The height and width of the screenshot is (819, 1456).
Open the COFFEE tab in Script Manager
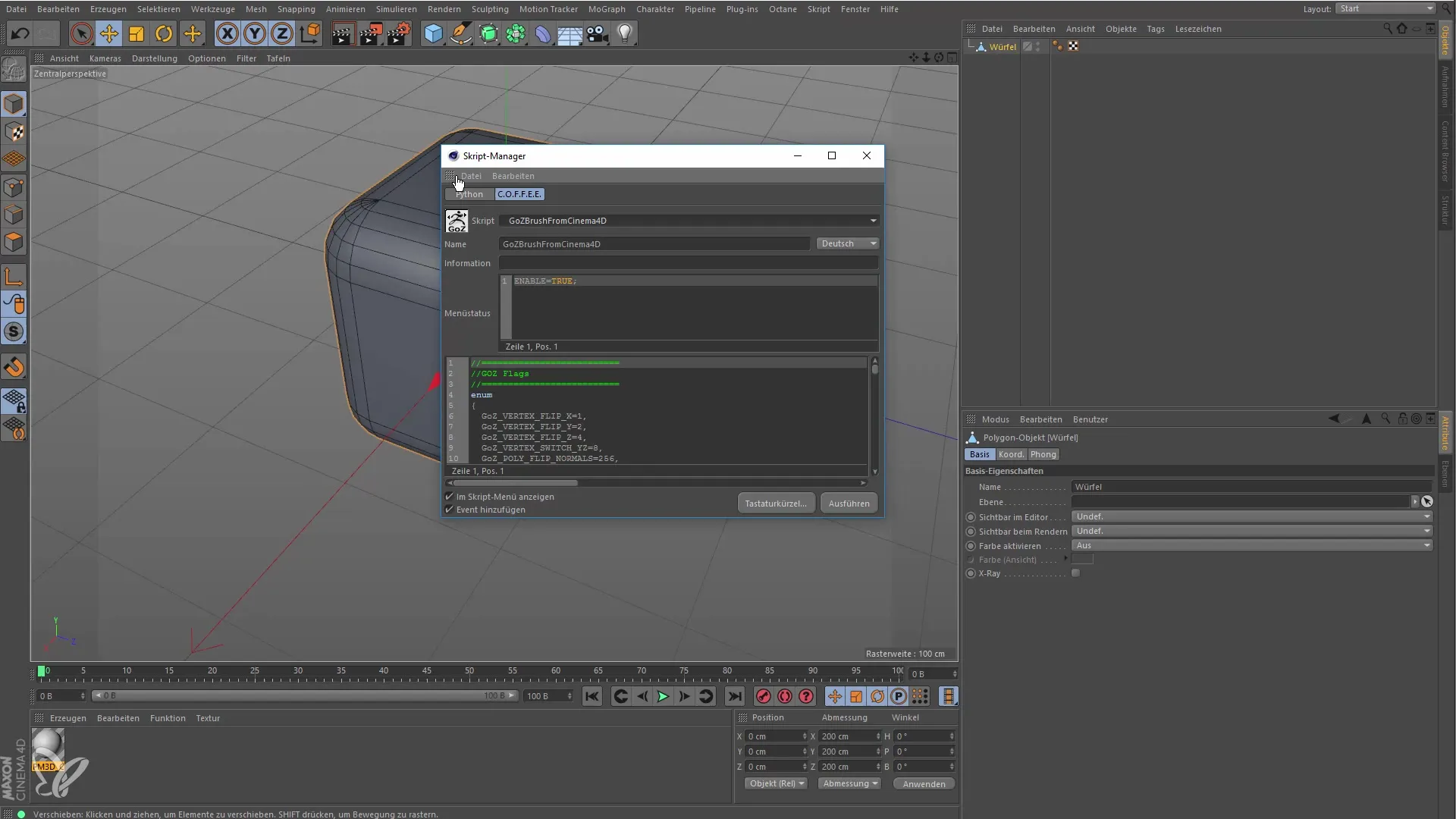(519, 193)
